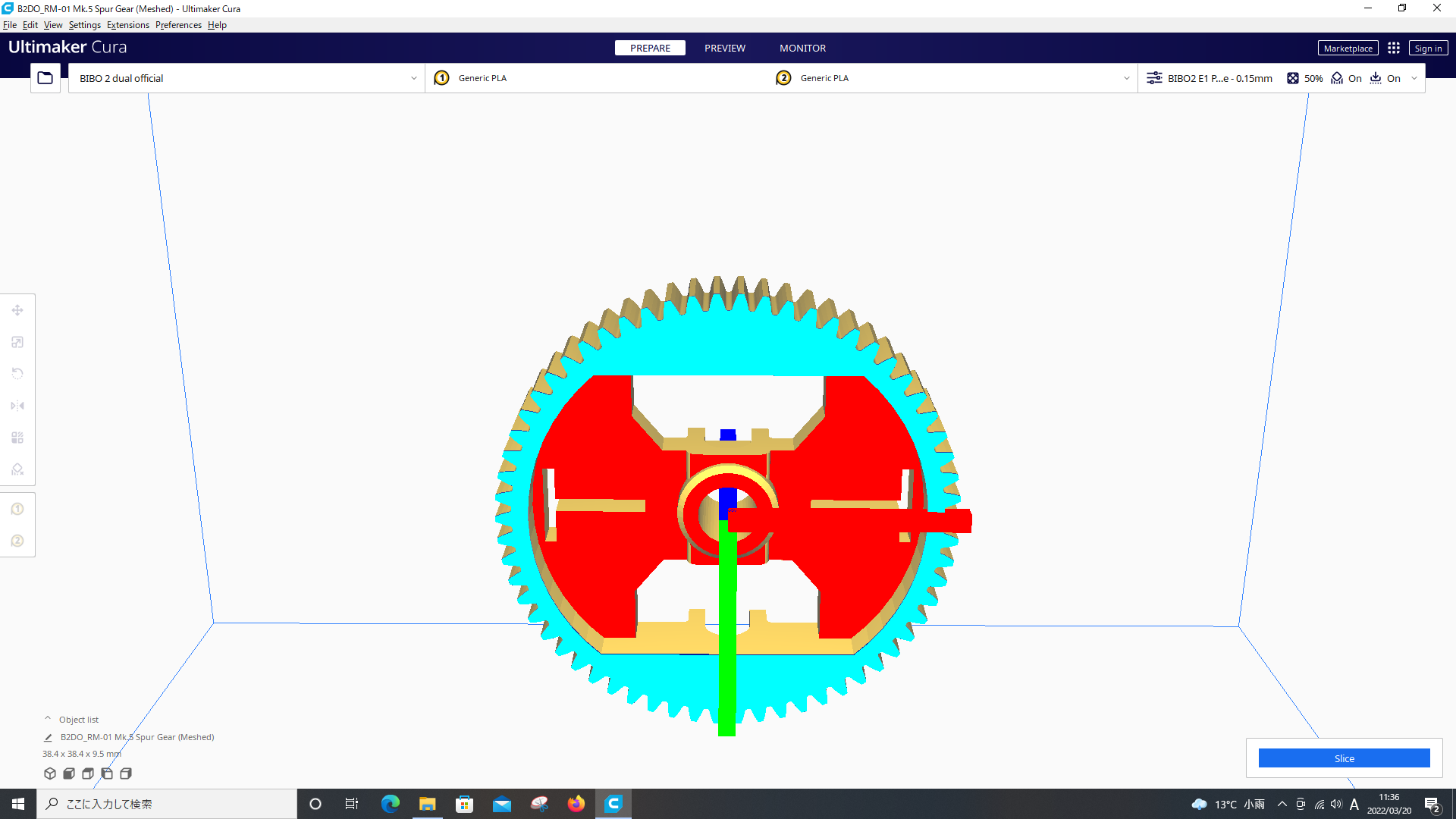Click extruder 1 Generic PLA badge
This screenshot has width=1456, height=819.
441,78
